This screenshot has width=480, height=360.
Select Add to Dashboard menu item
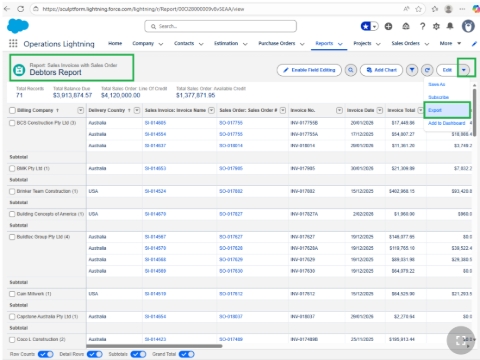[x=446, y=123]
